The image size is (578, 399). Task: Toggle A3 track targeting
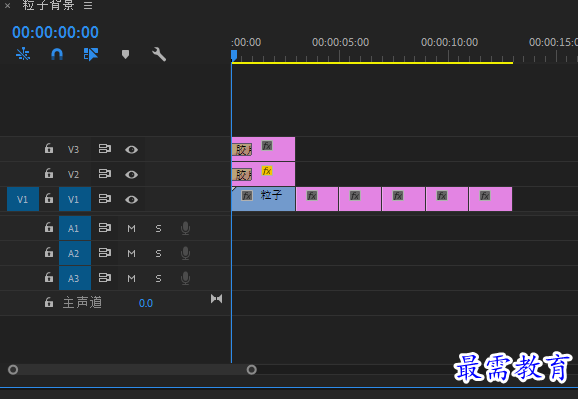point(75,278)
